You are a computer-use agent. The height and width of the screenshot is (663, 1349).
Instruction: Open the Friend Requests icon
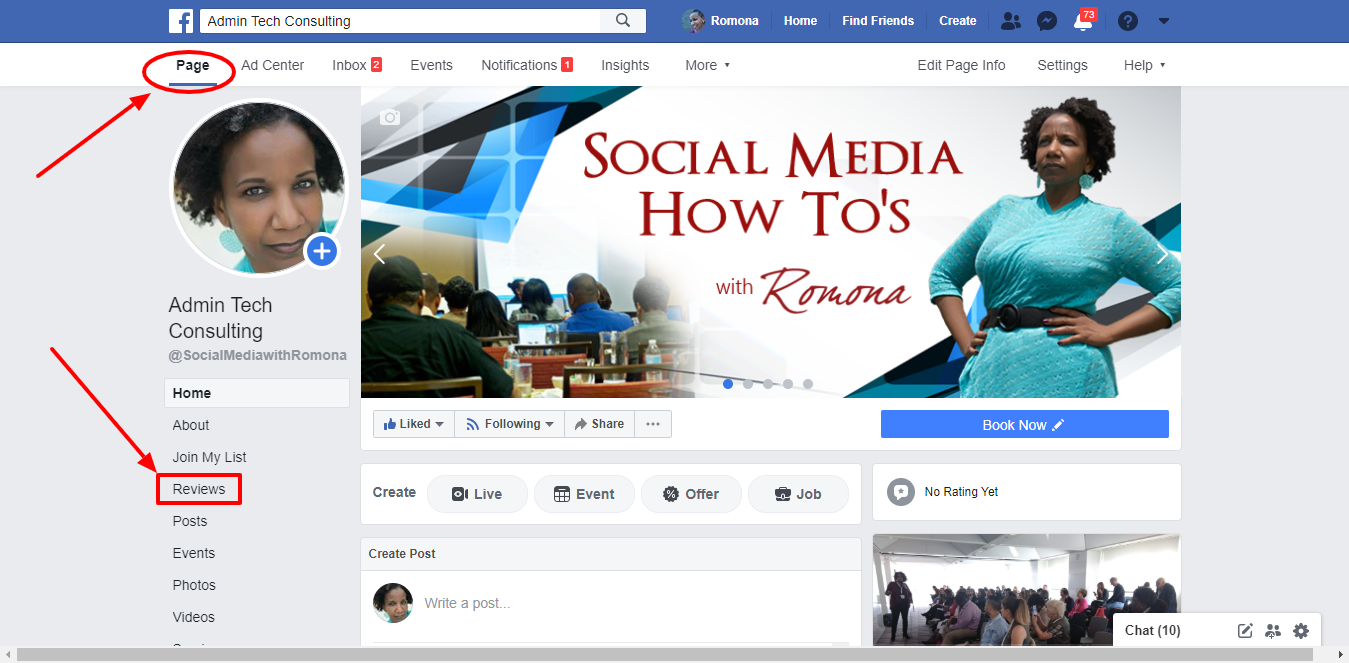point(1011,21)
